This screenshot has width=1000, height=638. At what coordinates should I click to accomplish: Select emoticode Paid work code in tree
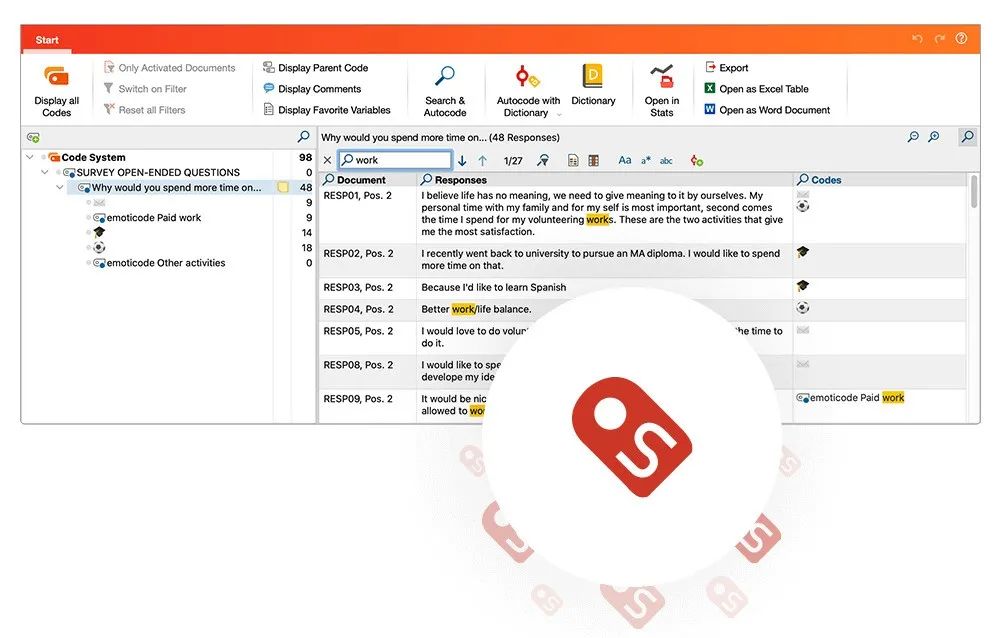[x=147, y=218]
